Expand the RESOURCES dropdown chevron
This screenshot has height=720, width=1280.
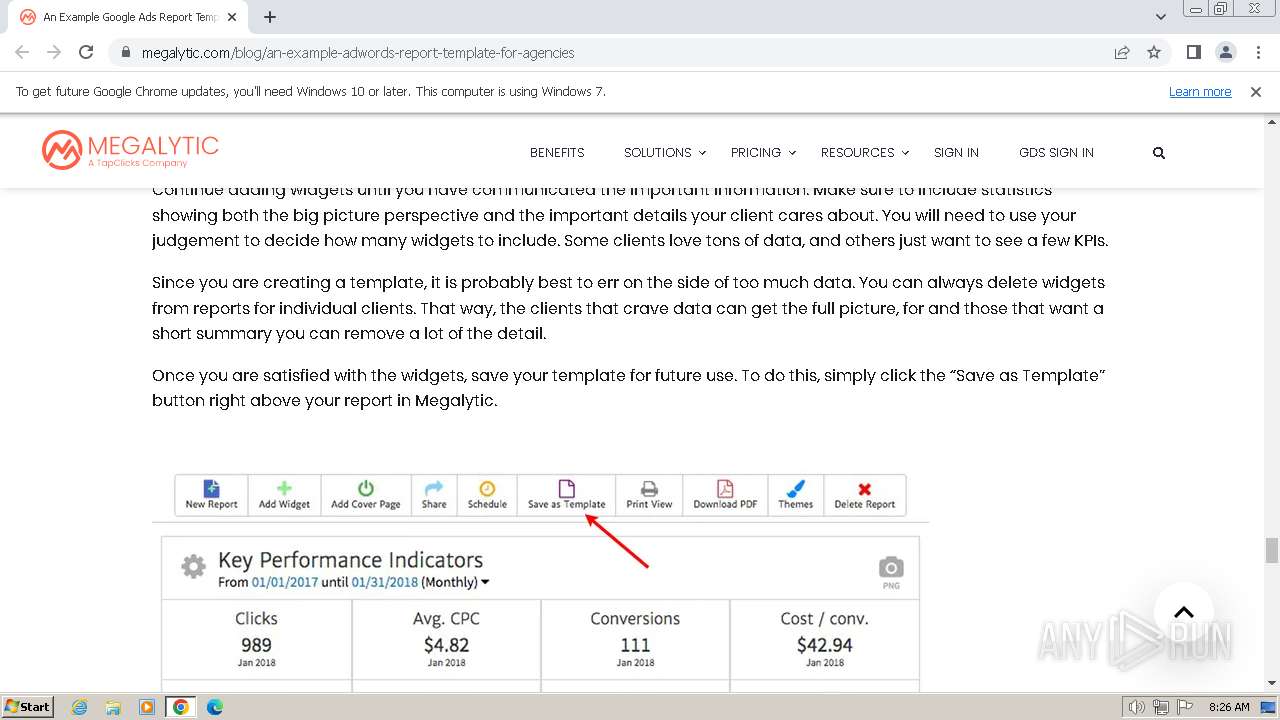pyautogui.click(x=905, y=153)
